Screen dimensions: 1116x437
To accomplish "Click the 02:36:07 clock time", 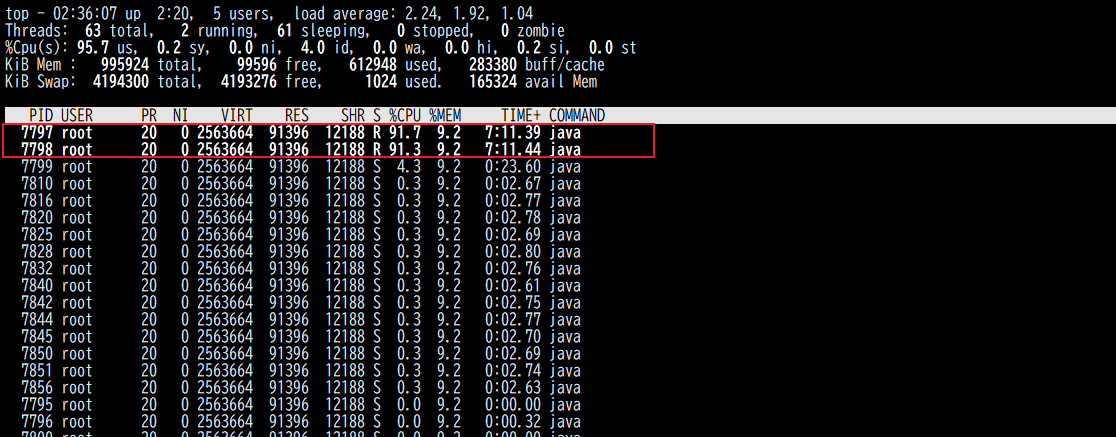I will (x=85, y=14).
